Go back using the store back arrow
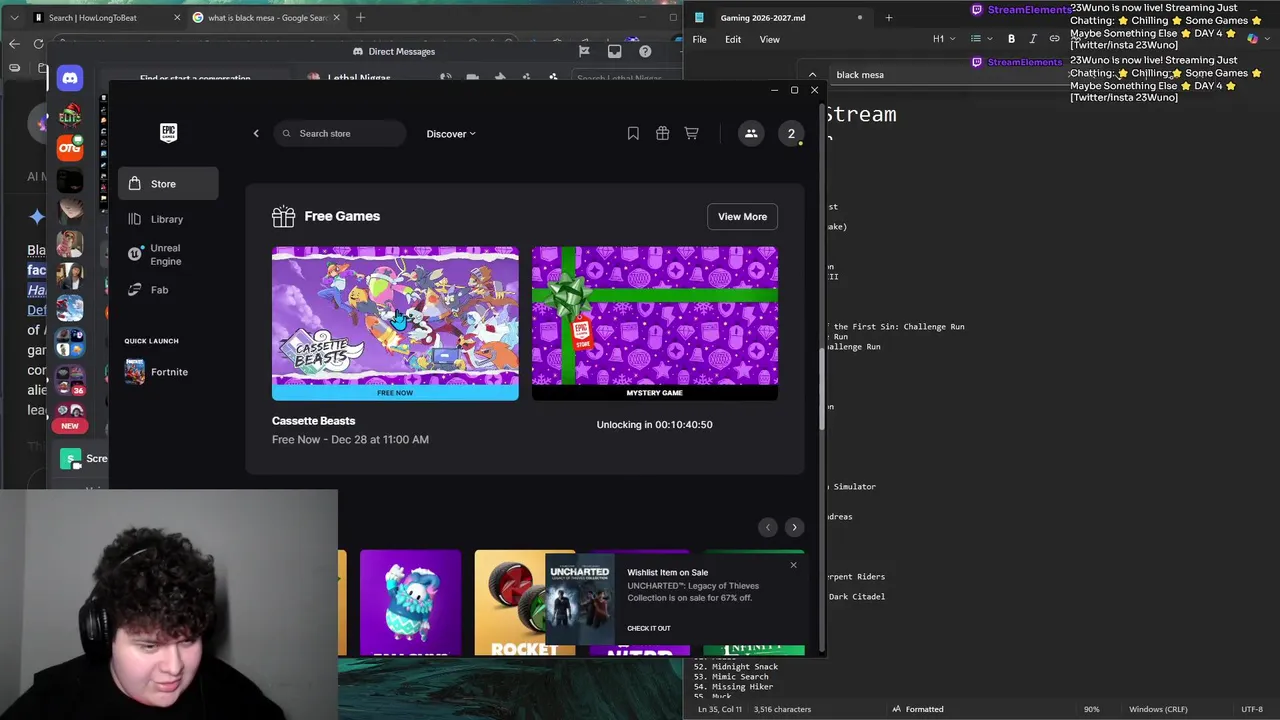1280x720 pixels. (x=256, y=133)
